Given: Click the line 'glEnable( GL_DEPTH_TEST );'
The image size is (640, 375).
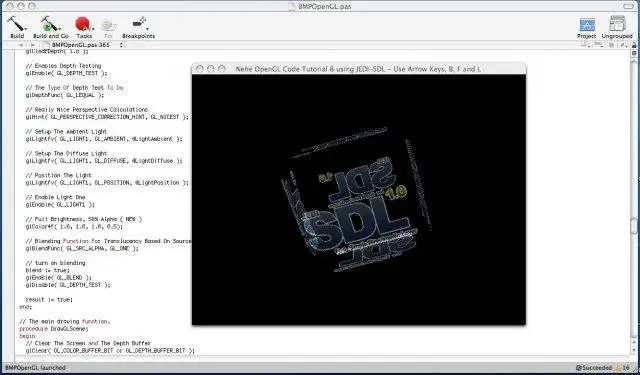Looking at the screenshot, I should point(67,73).
